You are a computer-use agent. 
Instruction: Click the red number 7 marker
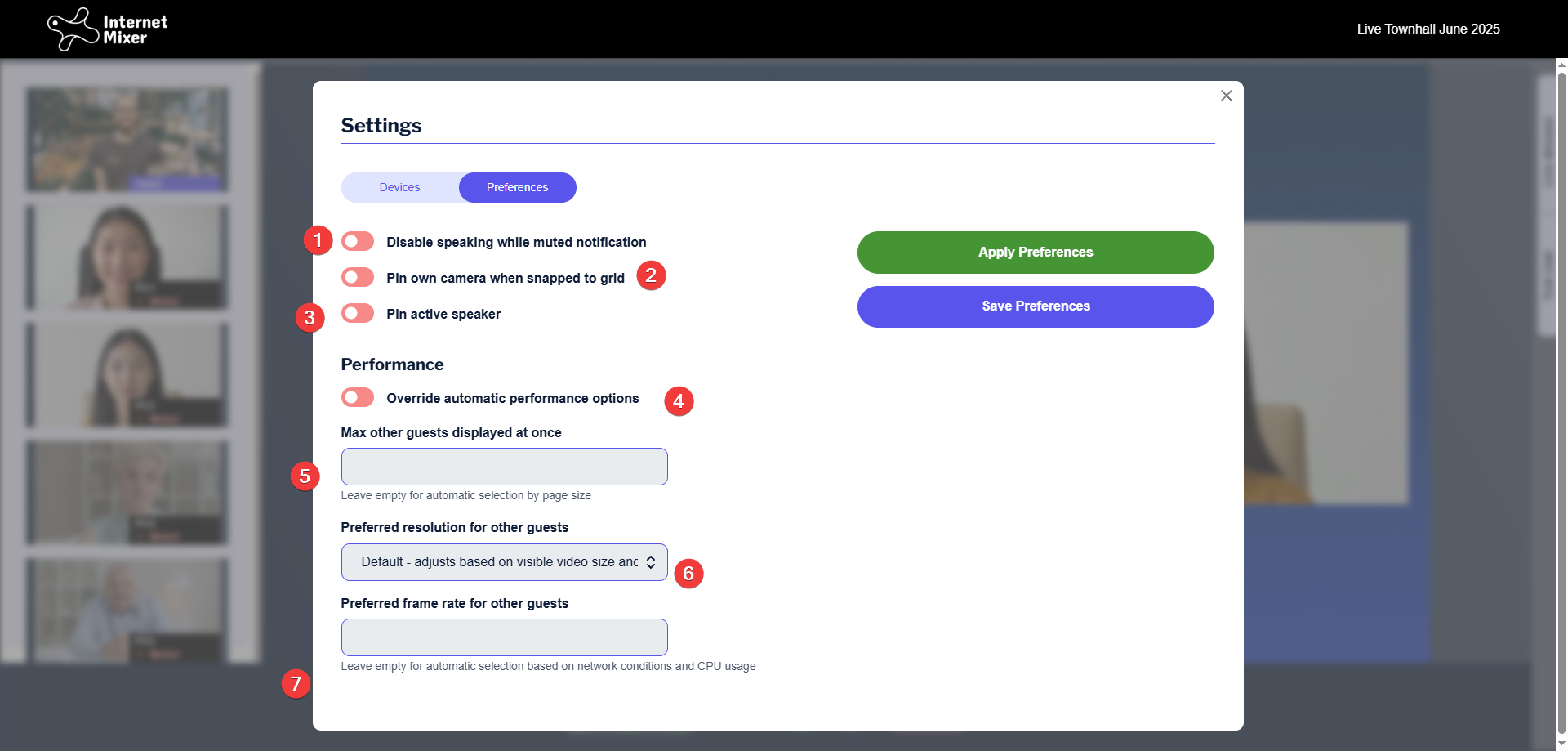(296, 683)
